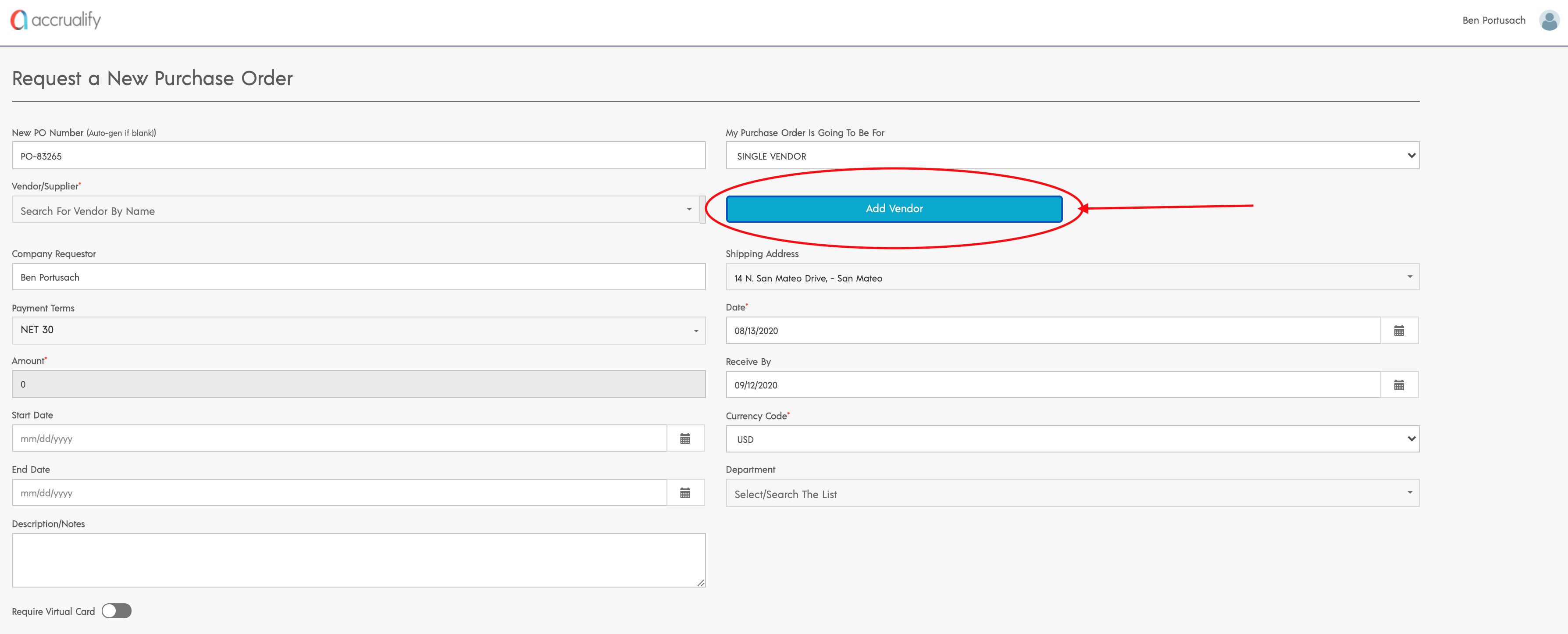The height and width of the screenshot is (634, 1568).
Task: Open the Search For Vendor dropdown
Action: (x=356, y=210)
